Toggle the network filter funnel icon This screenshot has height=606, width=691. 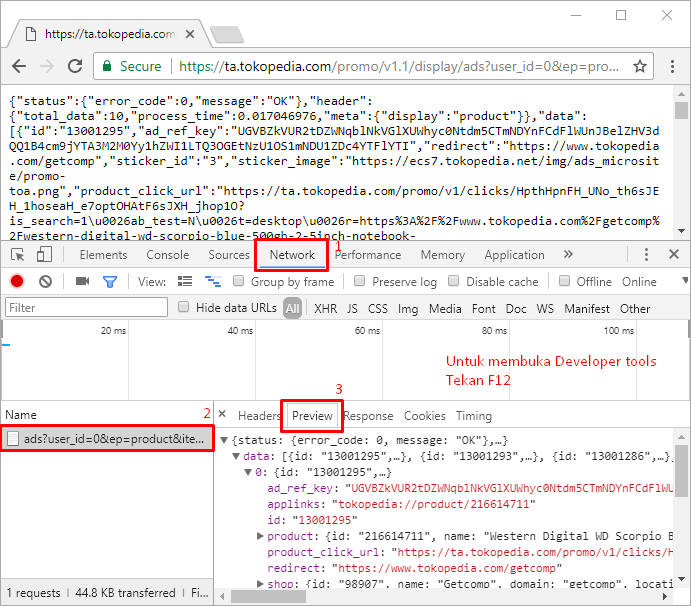(110, 282)
